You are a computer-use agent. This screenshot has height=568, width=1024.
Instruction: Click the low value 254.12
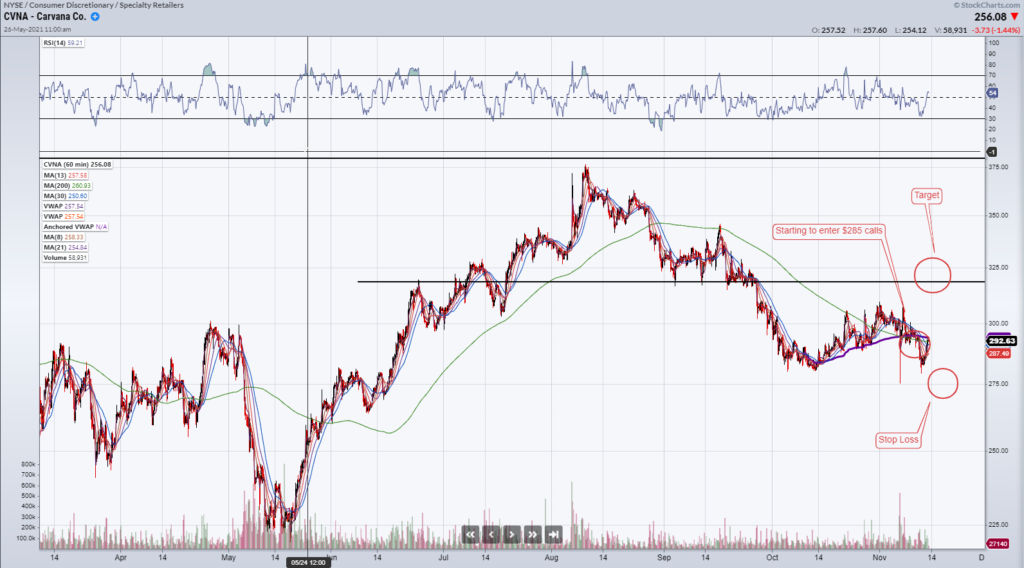point(914,30)
